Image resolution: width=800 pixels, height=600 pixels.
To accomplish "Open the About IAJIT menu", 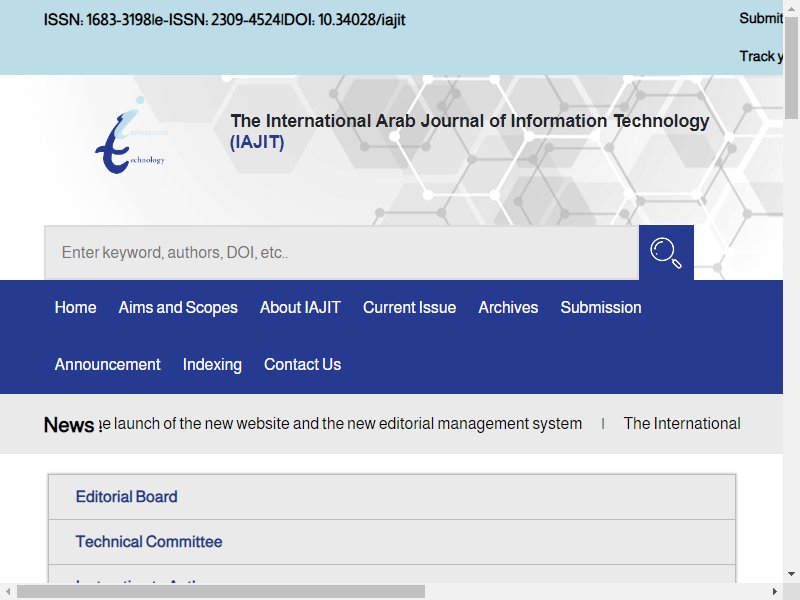I will (300, 308).
